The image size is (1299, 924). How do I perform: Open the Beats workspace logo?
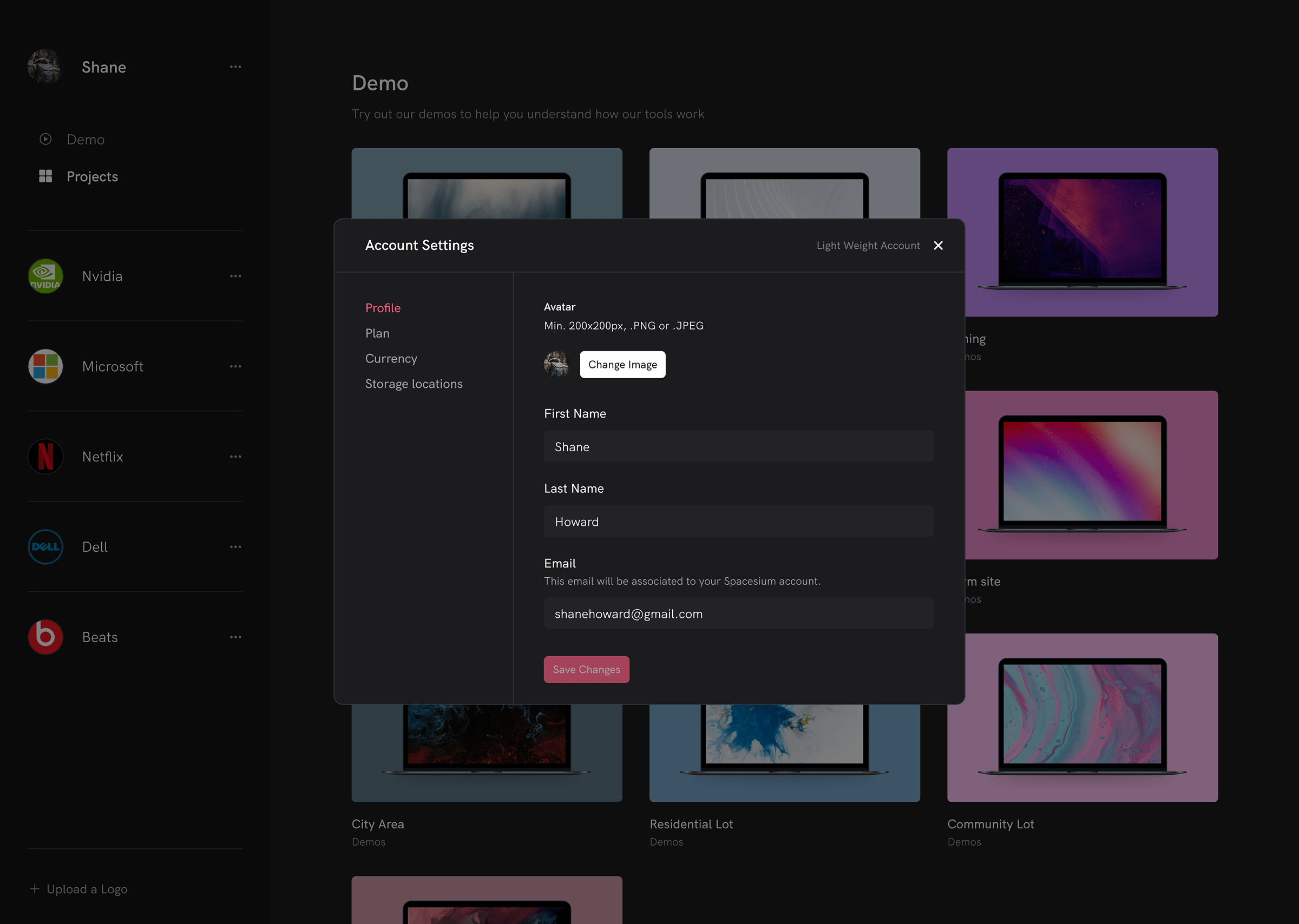45,637
